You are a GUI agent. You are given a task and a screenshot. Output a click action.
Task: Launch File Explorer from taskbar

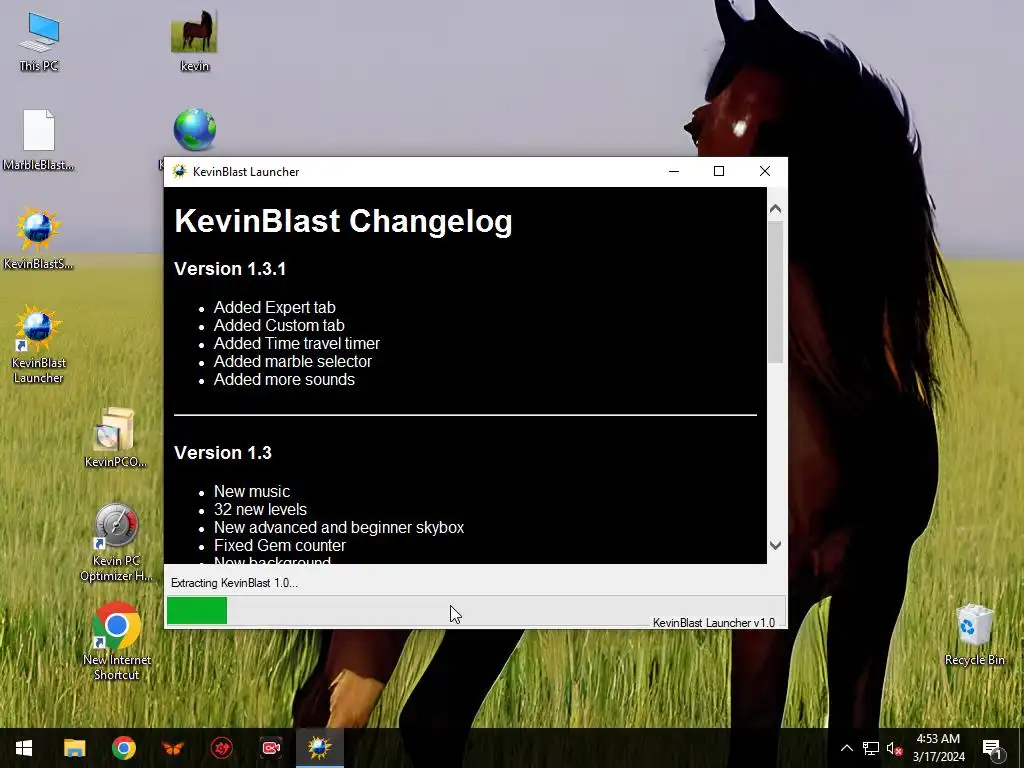(x=74, y=748)
